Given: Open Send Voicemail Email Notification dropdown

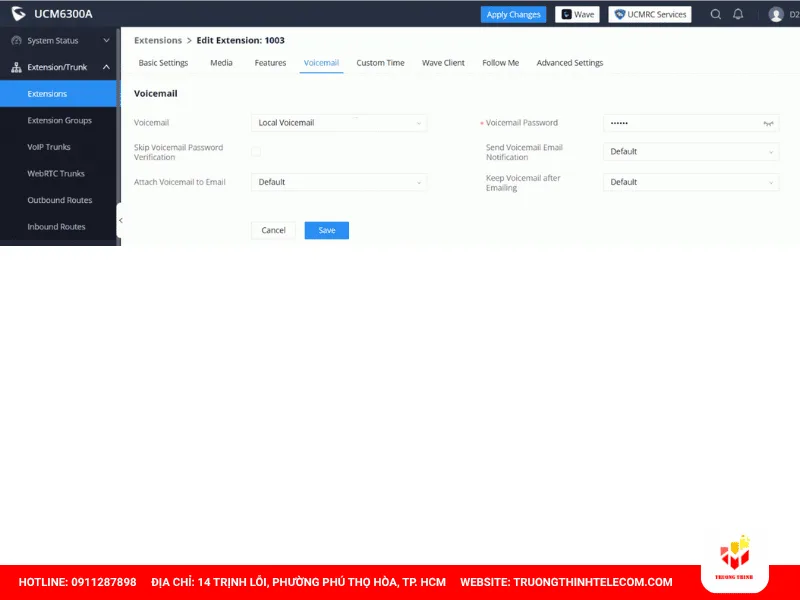Looking at the screenshot, I should 691,152.
